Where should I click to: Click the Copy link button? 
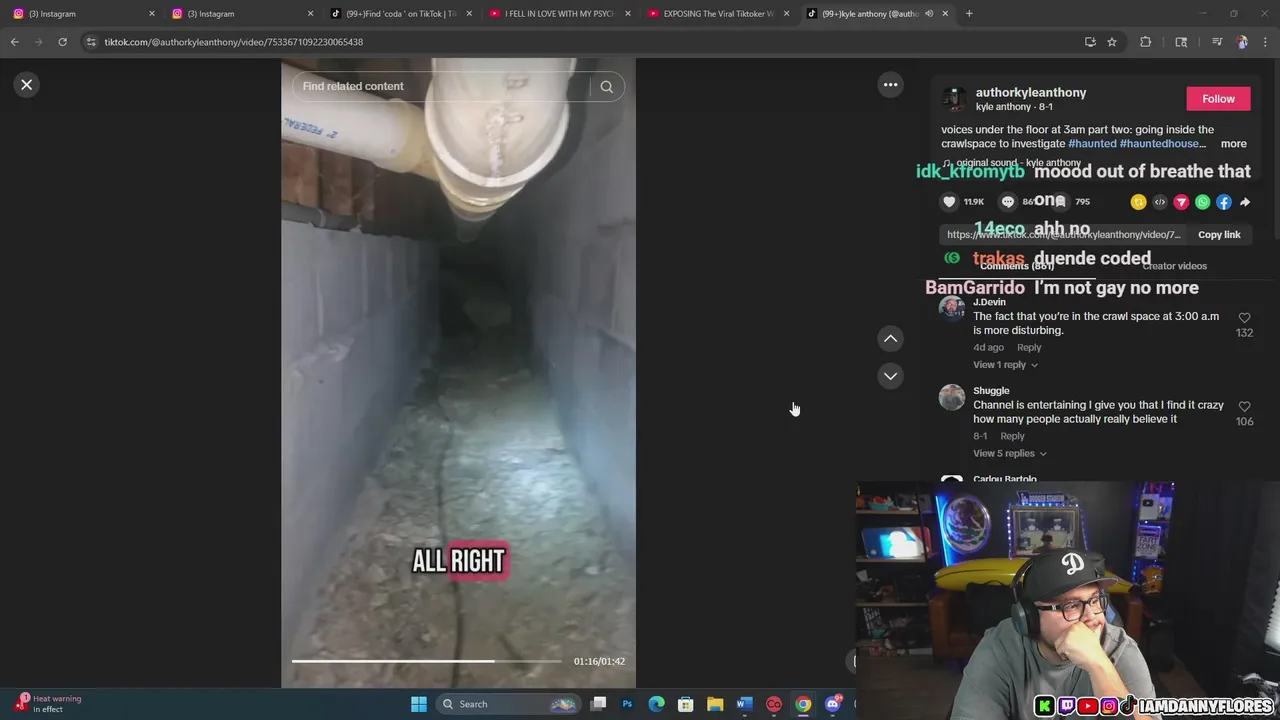click(1219, 235)
